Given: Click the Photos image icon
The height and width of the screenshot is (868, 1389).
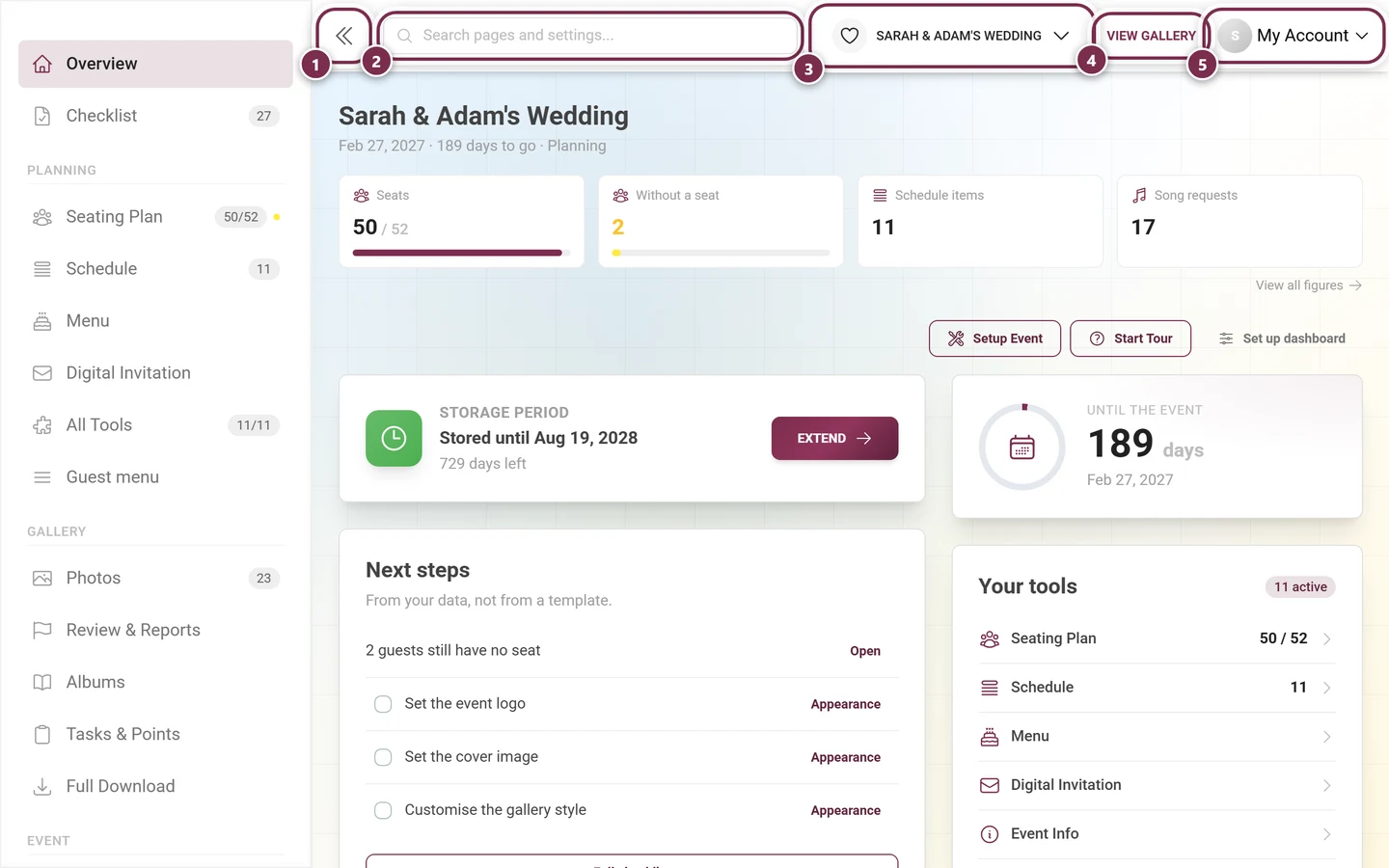Looking at the screenshot, I should pos(42,579).
